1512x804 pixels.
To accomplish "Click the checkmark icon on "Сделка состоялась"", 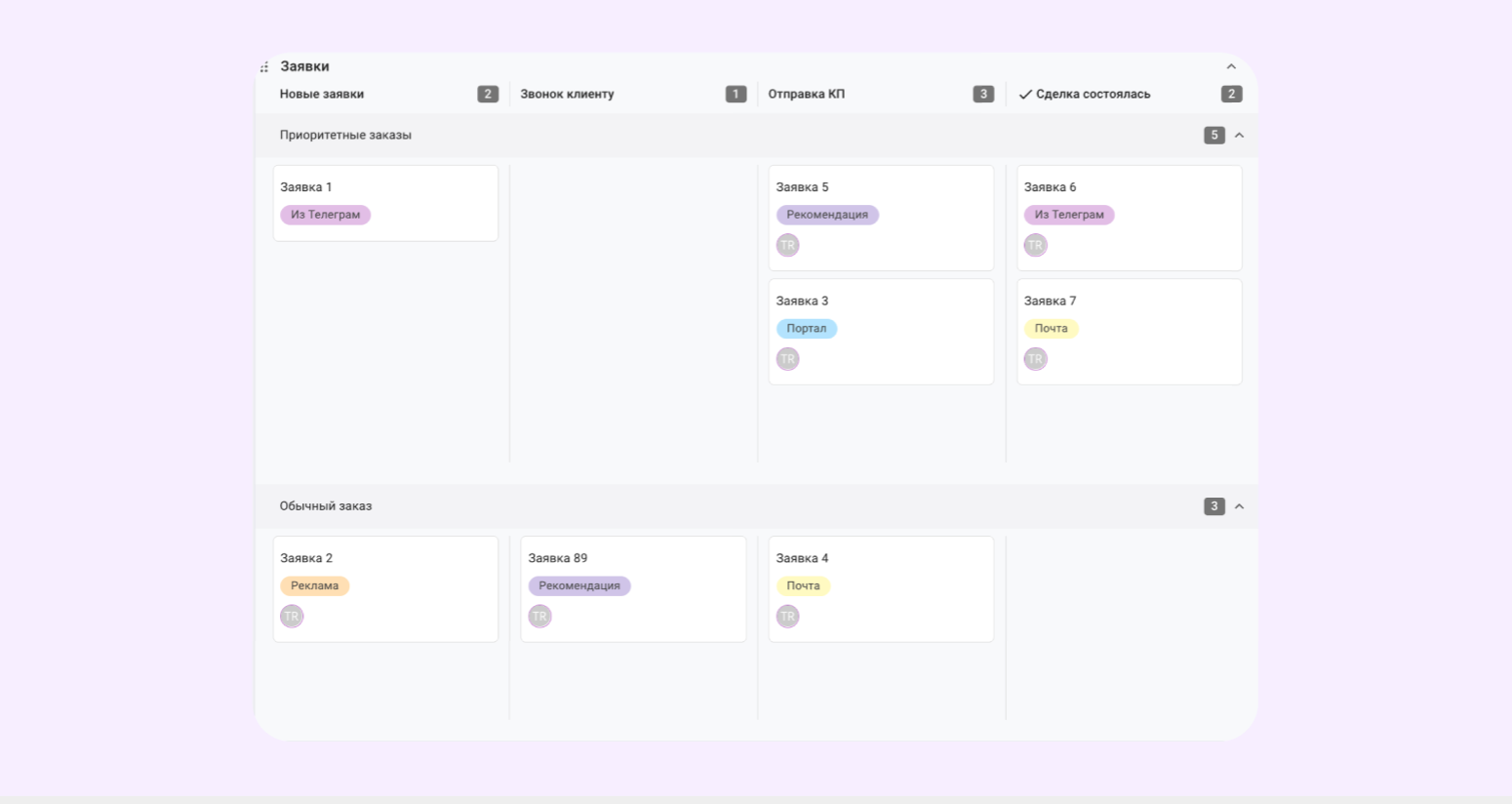I will click(x=1024, y=94).
